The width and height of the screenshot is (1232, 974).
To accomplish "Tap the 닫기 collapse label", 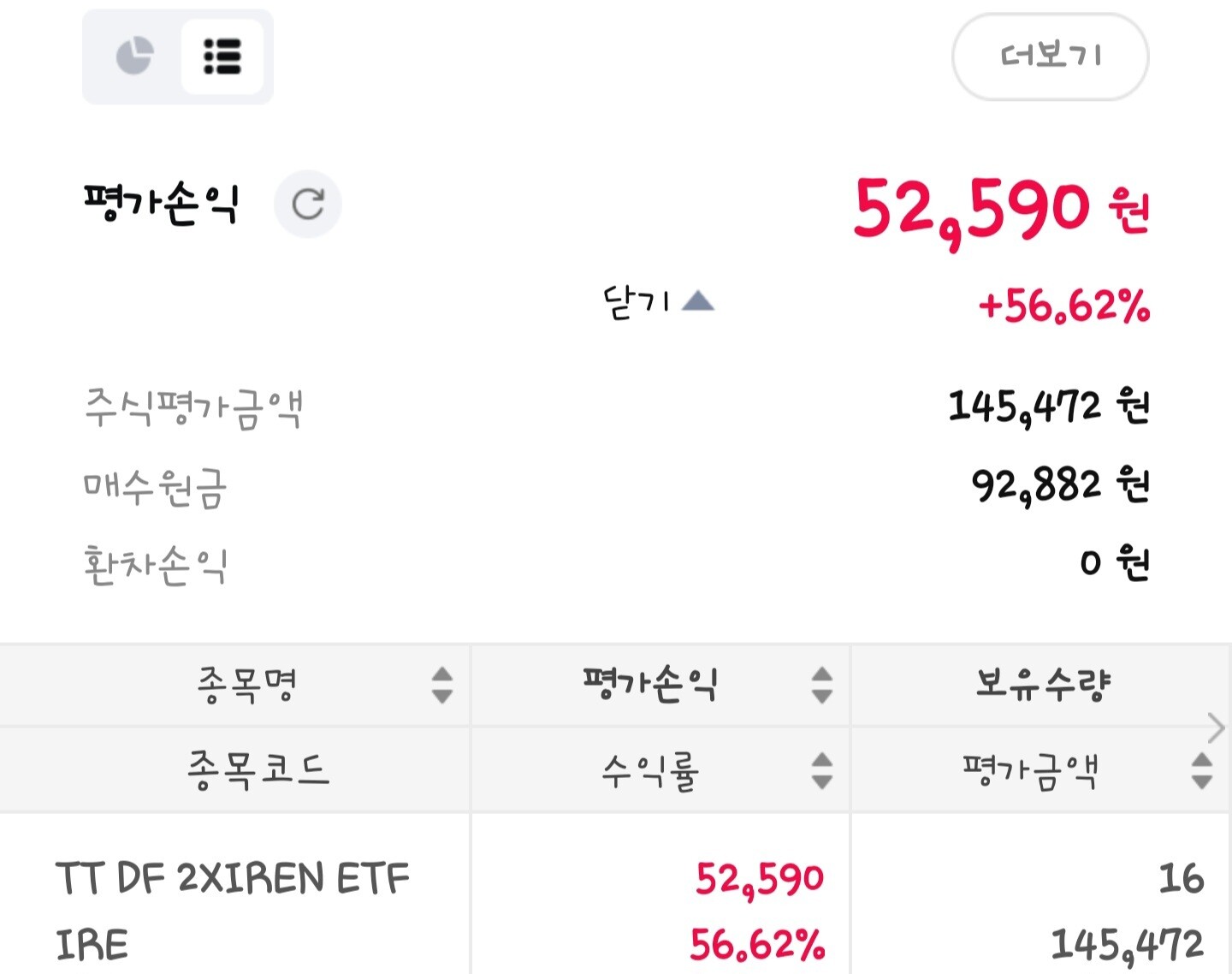I will [637, 301].
